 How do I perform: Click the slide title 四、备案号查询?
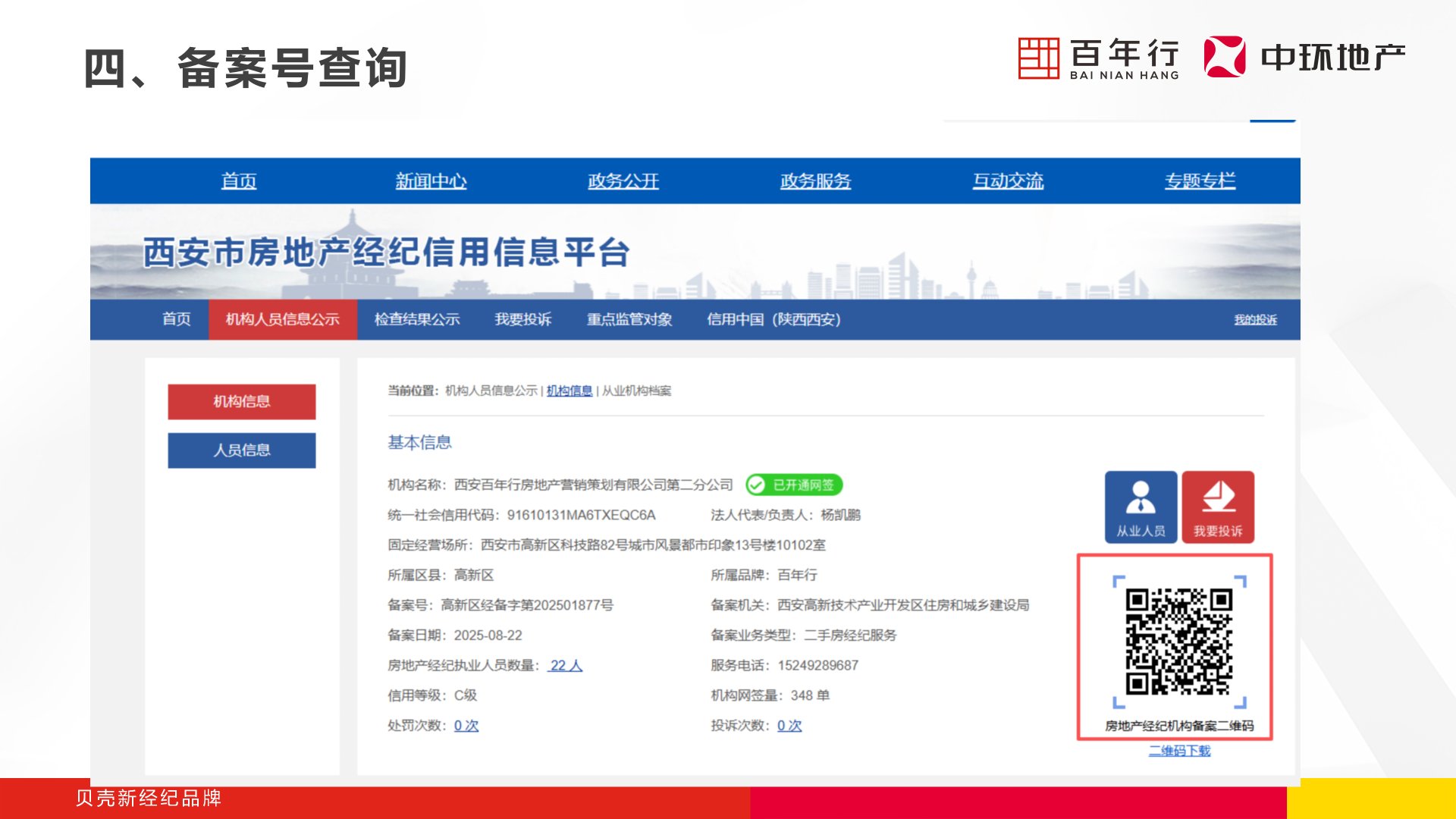246,67
